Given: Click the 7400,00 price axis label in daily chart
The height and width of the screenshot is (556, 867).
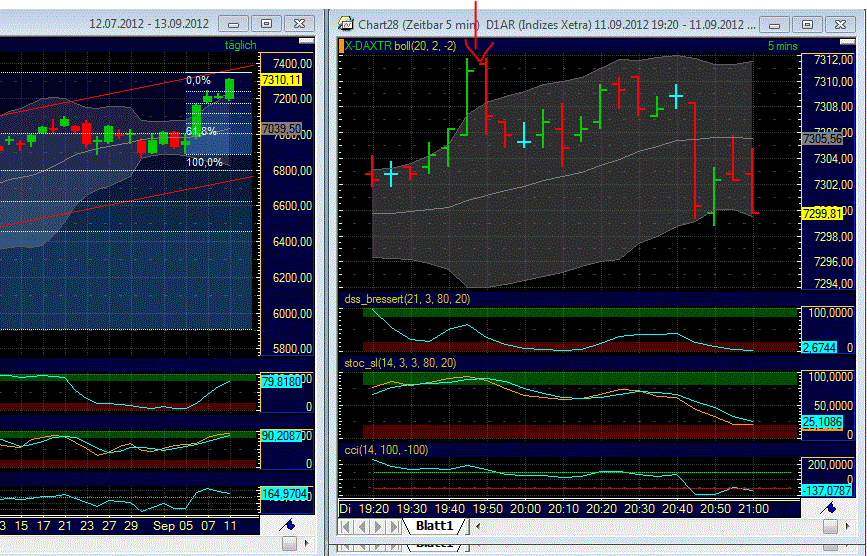Looking at the screenshot, I should pos(293,64).
